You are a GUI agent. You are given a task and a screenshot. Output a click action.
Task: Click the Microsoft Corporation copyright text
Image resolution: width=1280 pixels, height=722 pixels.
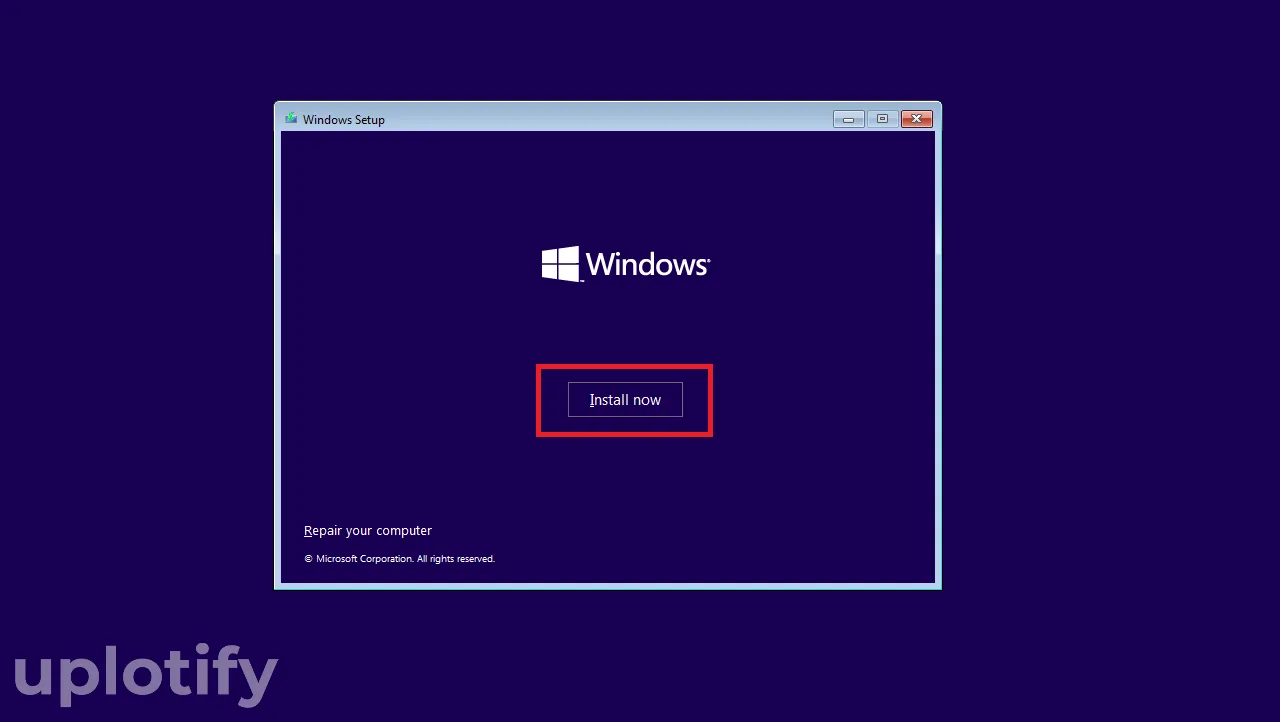400,559
